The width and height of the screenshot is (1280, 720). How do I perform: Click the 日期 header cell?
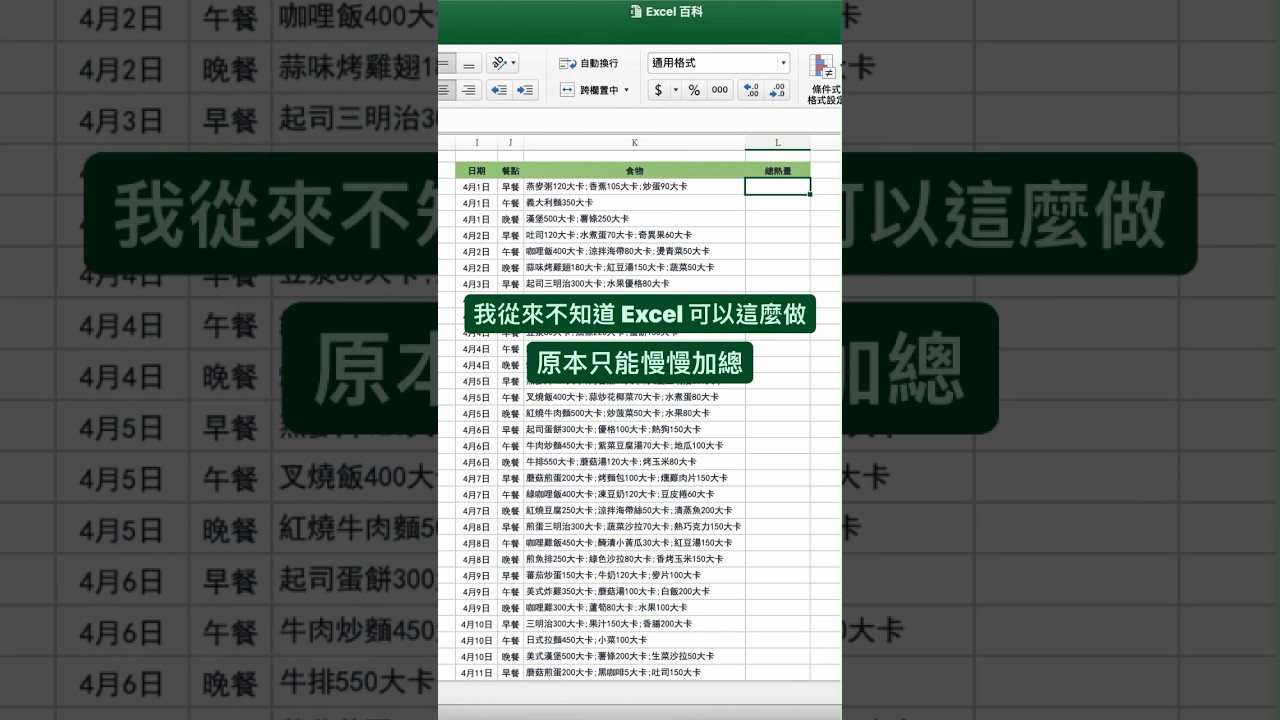tap(476, 171)
